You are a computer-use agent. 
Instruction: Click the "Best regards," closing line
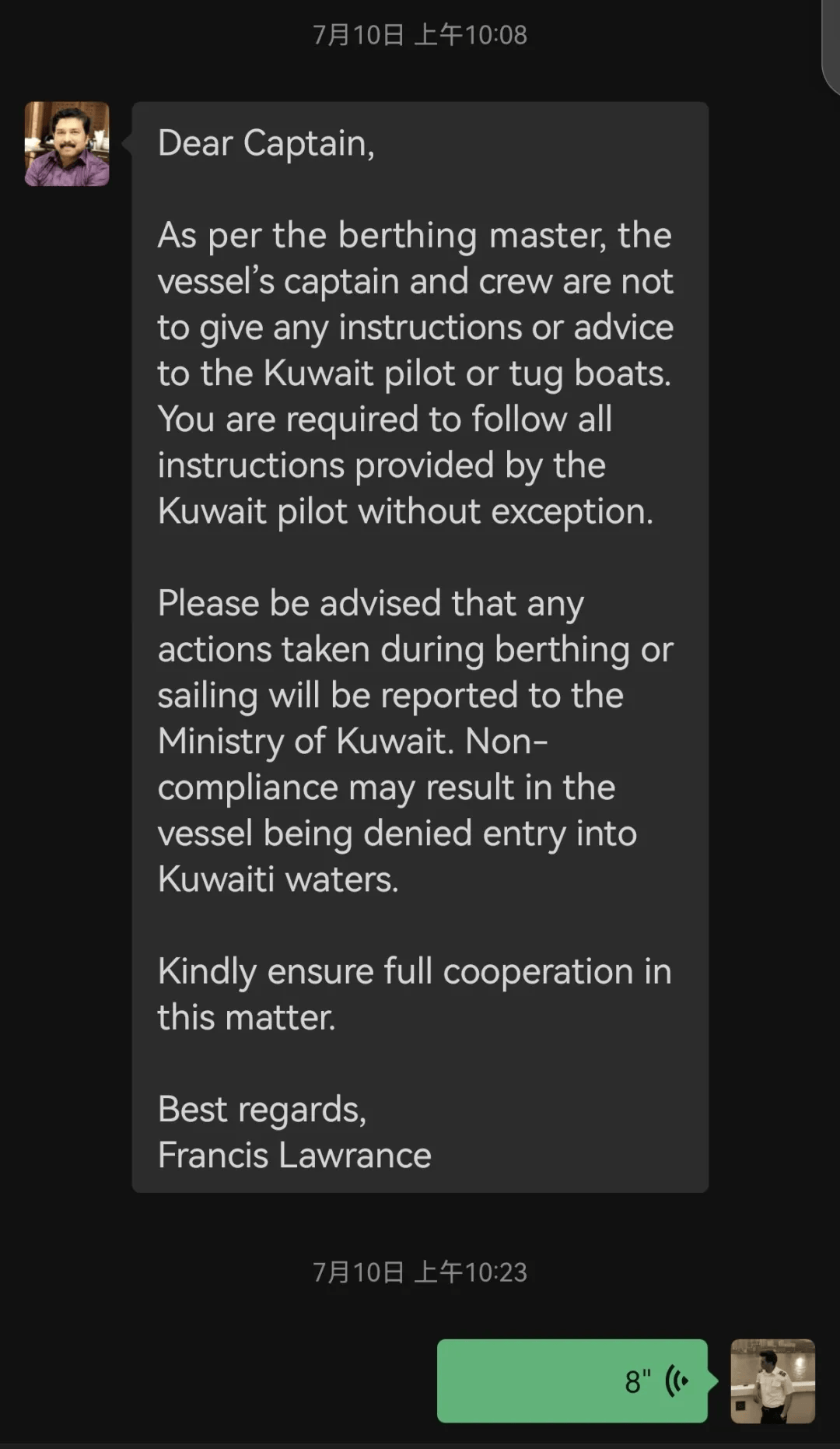[x=261, y=1109]
